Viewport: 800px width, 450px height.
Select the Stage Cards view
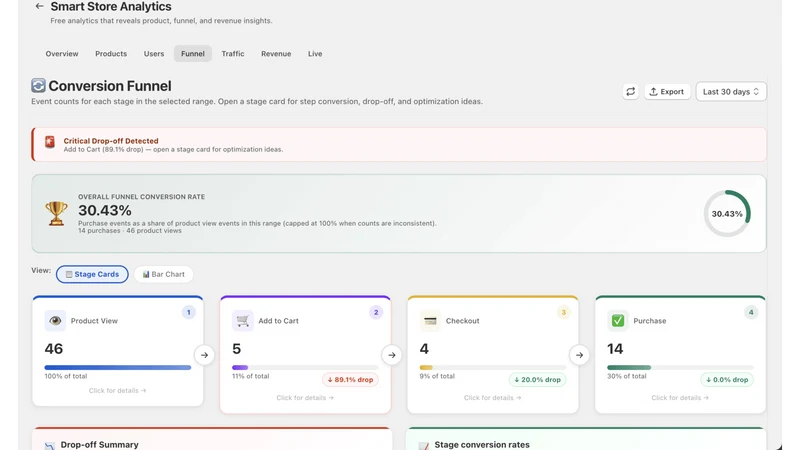(92, 274)
